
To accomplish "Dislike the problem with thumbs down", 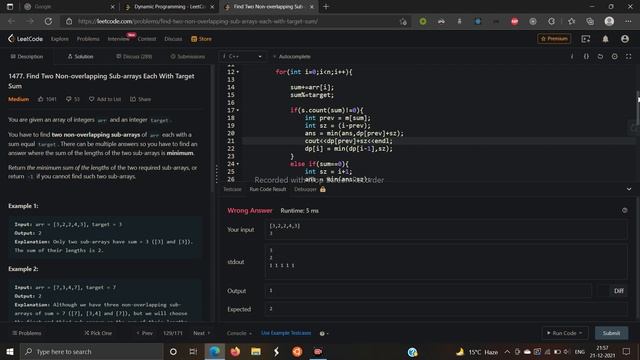I will pyautogui.click(x=69, y=99).
